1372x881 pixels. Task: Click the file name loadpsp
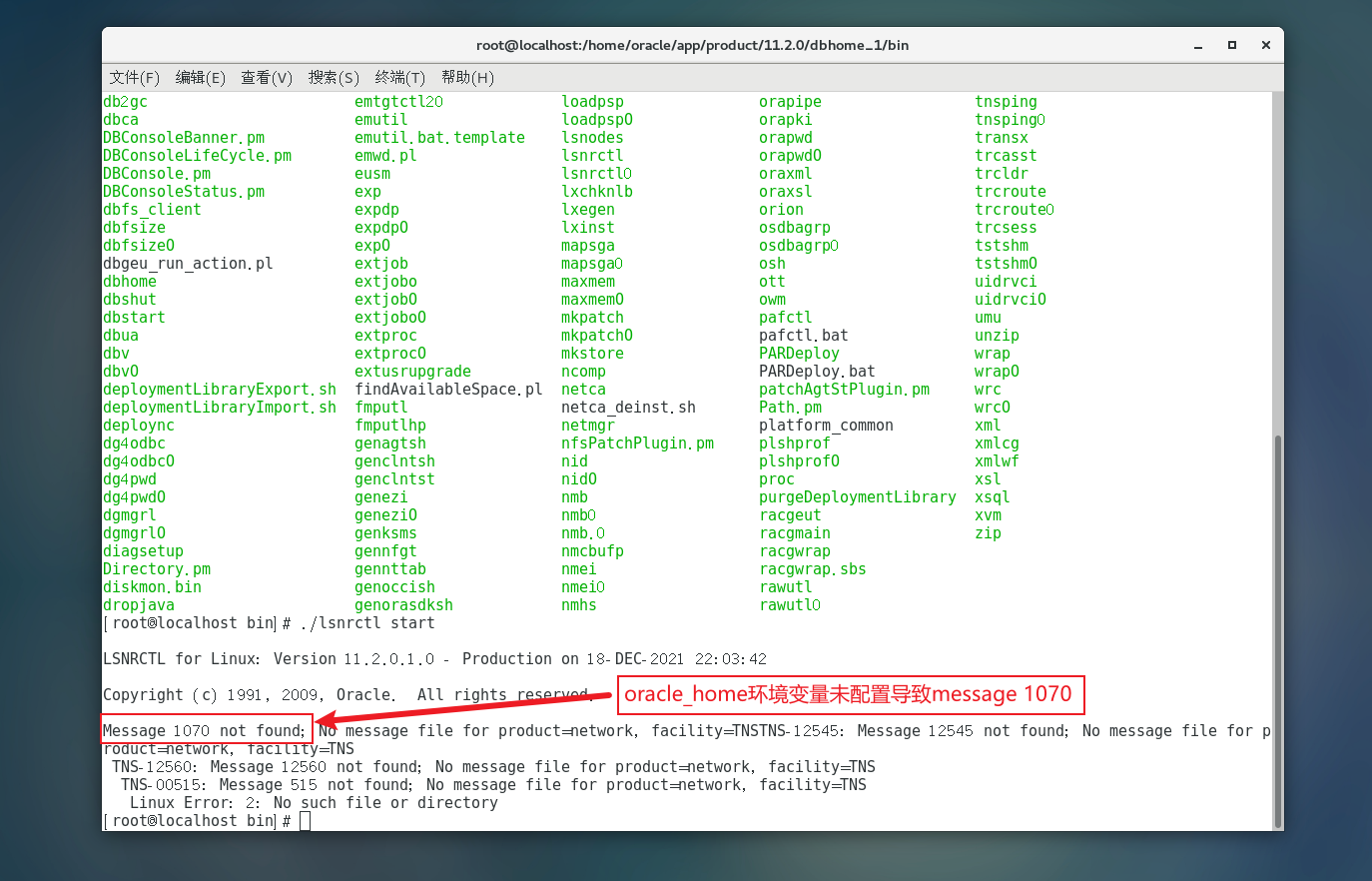pyautogui.click(x=592, y=102)
